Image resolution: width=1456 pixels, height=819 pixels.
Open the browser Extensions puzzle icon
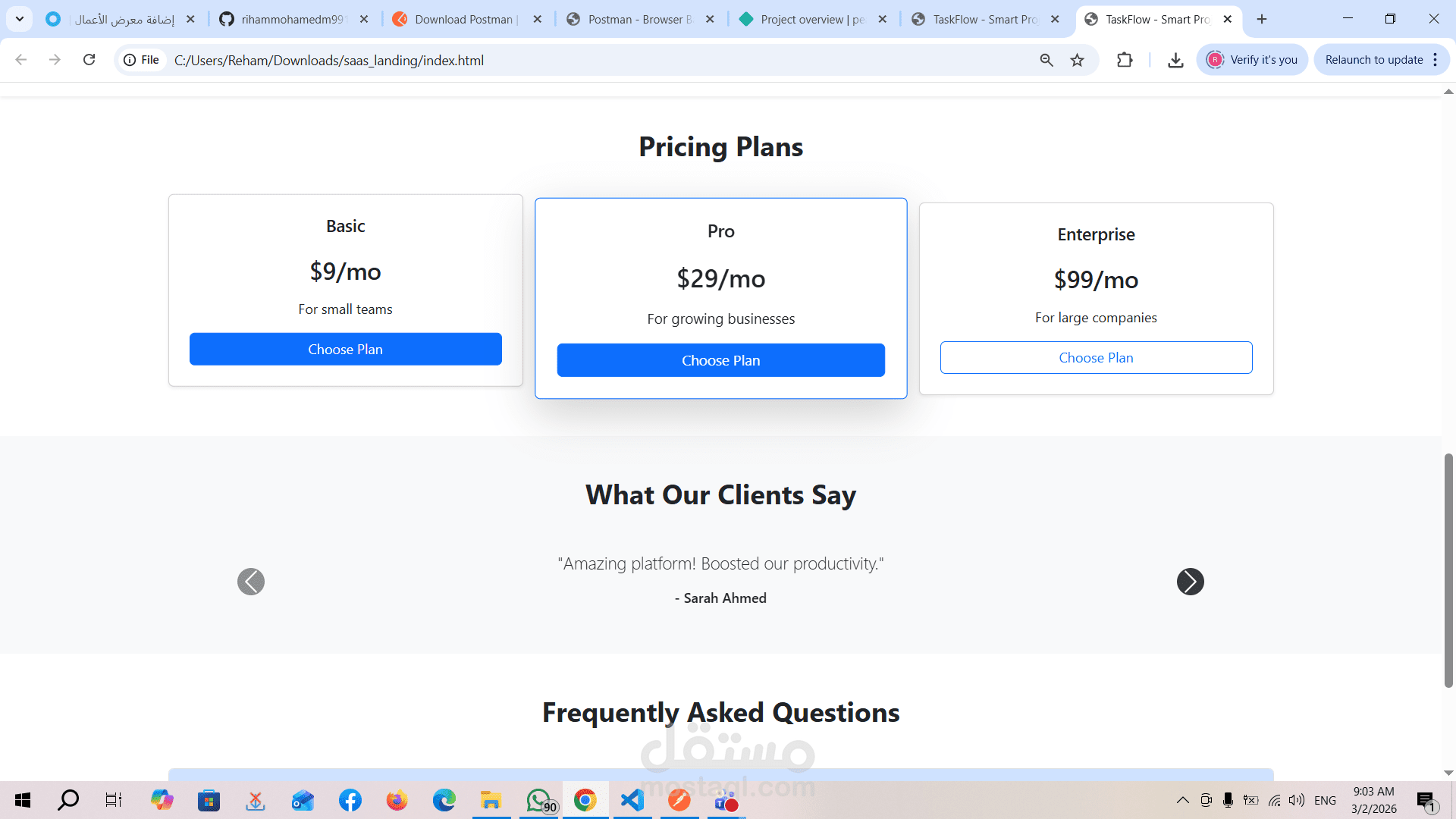1125,60
